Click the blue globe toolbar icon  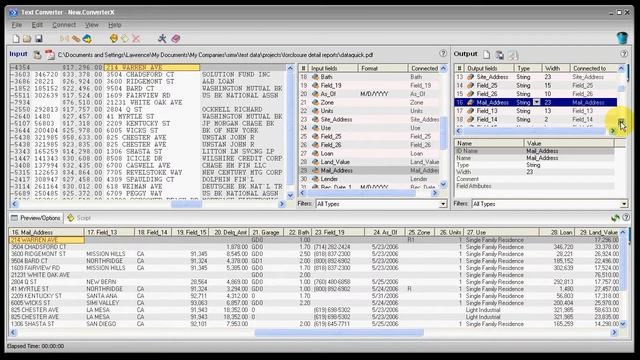pos(87,39)
